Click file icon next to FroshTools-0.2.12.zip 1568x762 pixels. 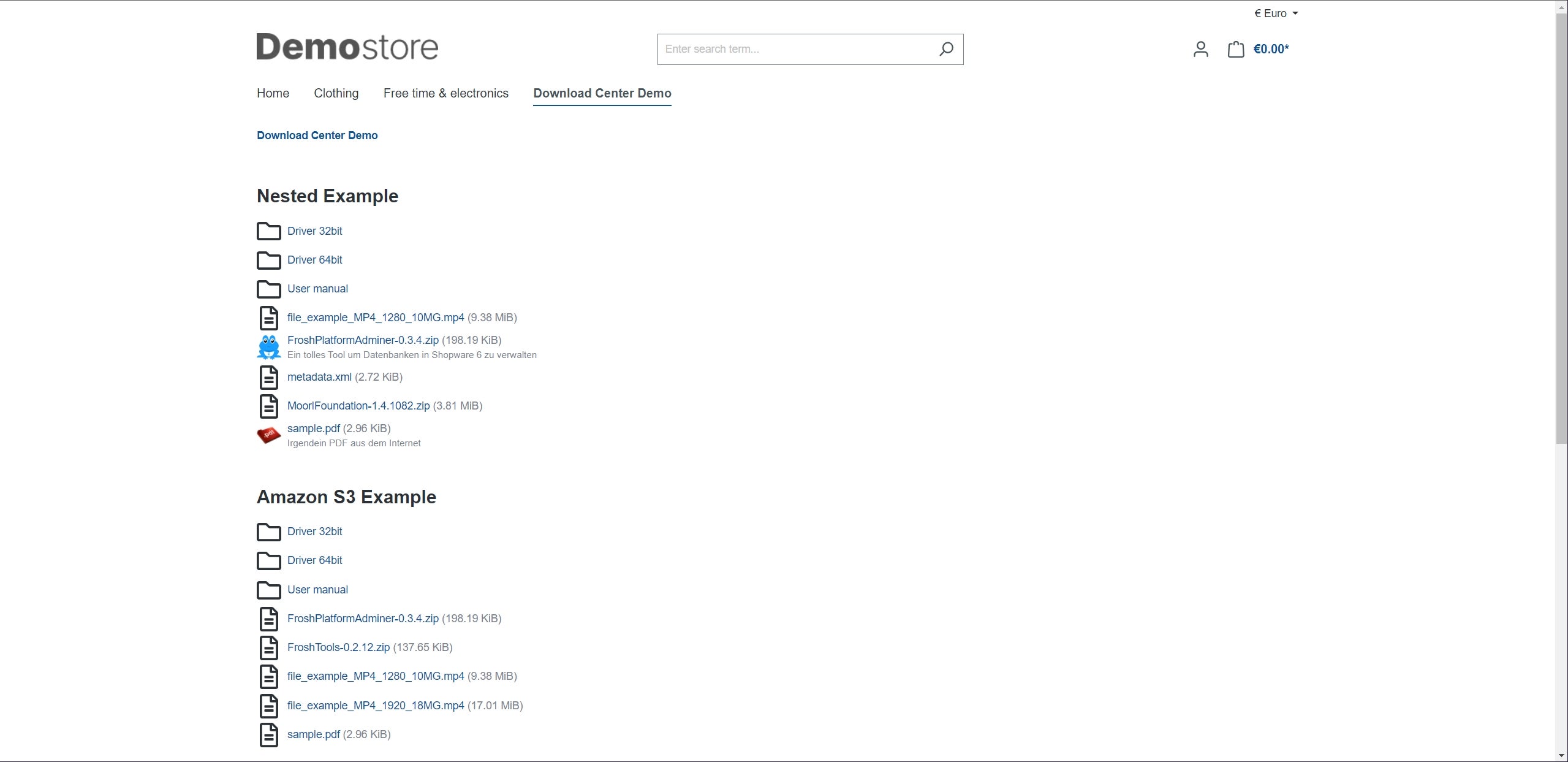tap(268, 648)
